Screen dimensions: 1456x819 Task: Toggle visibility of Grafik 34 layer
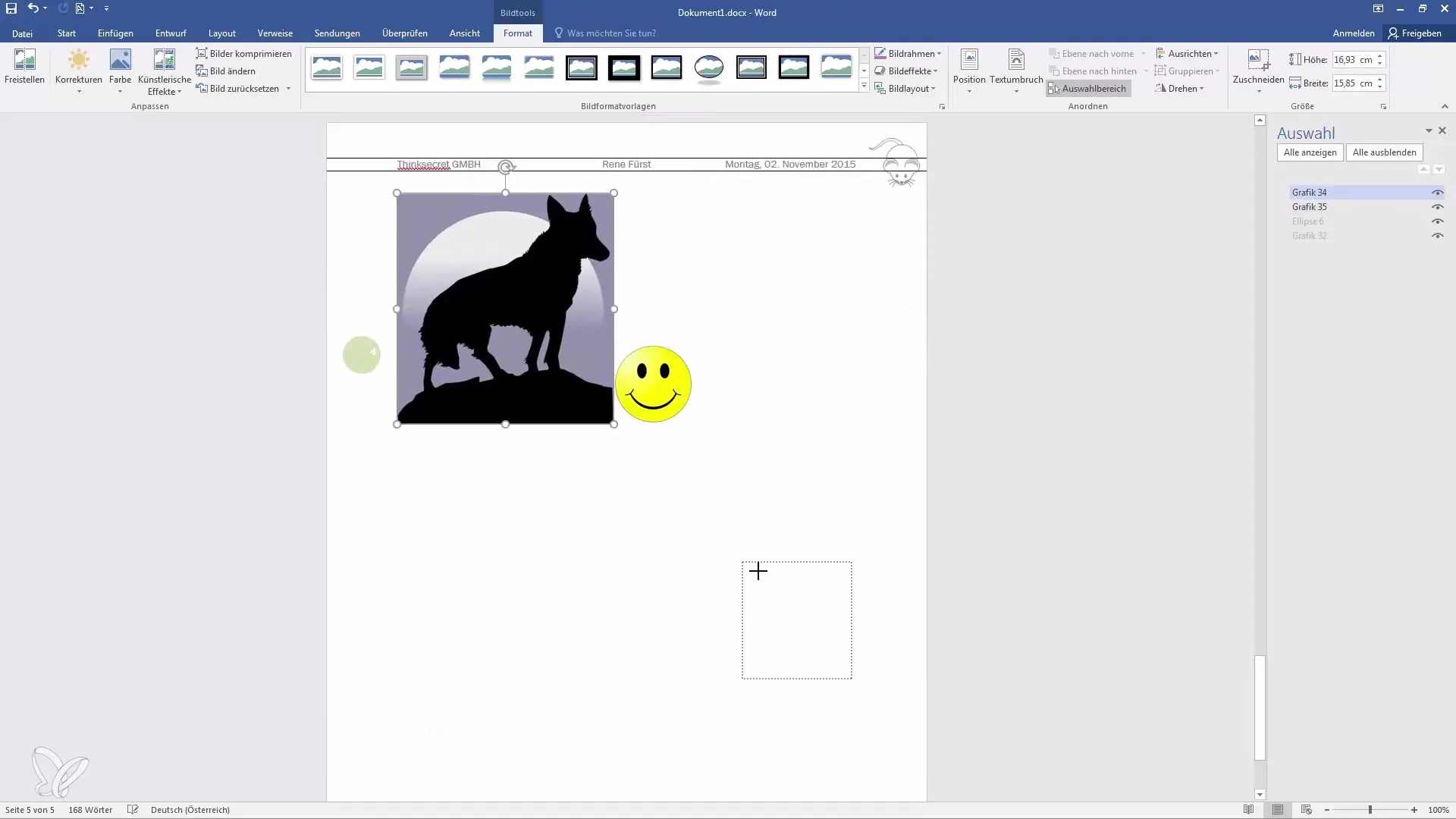(1438, 191)
